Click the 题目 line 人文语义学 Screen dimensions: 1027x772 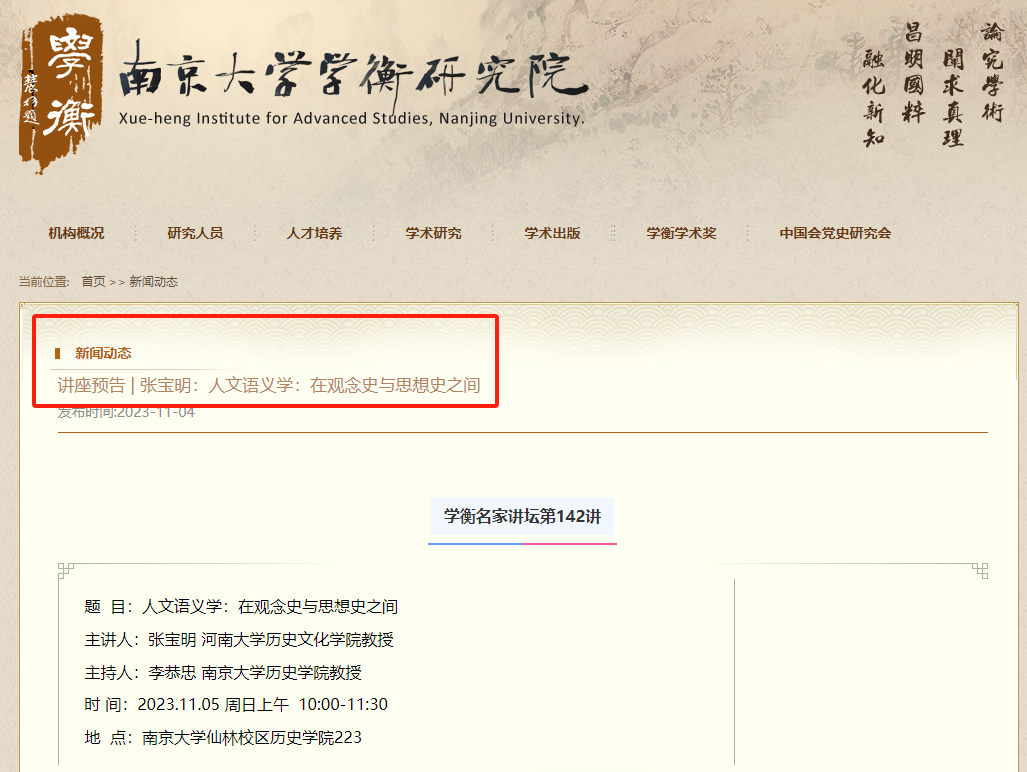coord(241,606)
